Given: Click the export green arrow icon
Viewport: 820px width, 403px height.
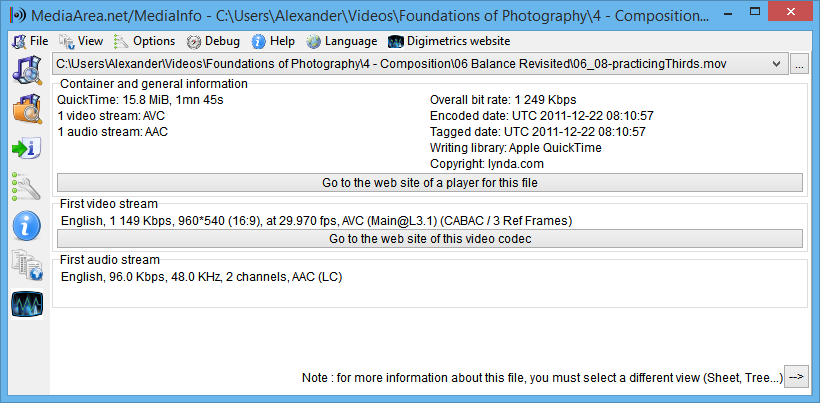Looking at the screenshot, I should pyautogui.click(x=27, y=149).
